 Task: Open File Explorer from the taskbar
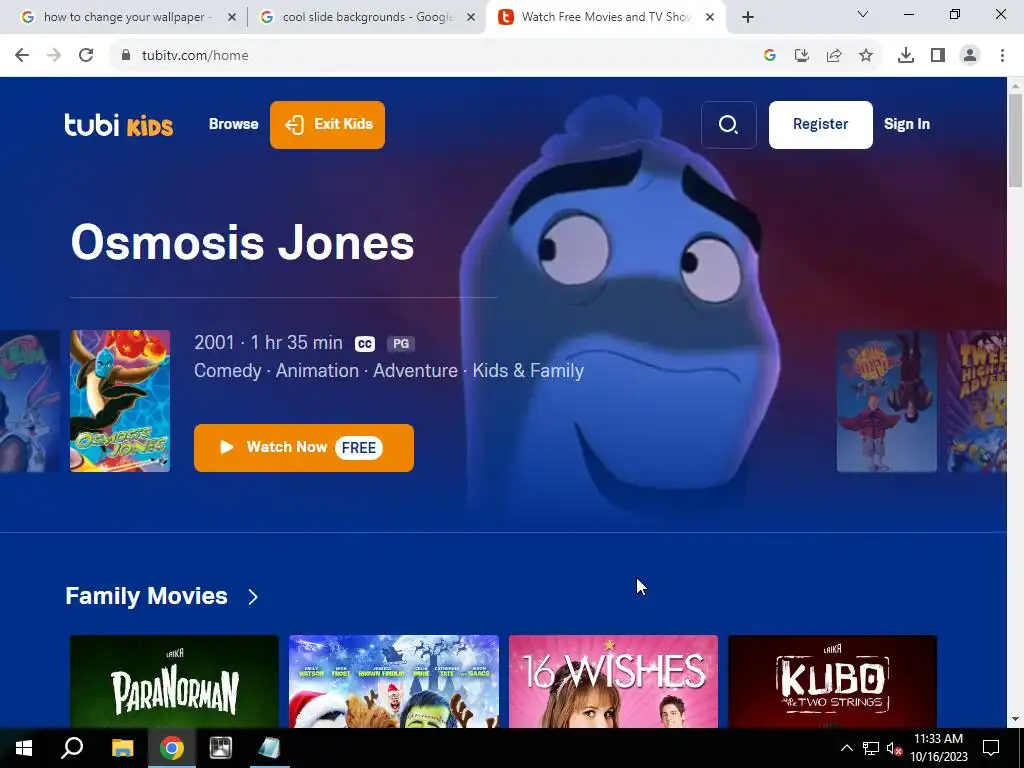coord(122,748)
